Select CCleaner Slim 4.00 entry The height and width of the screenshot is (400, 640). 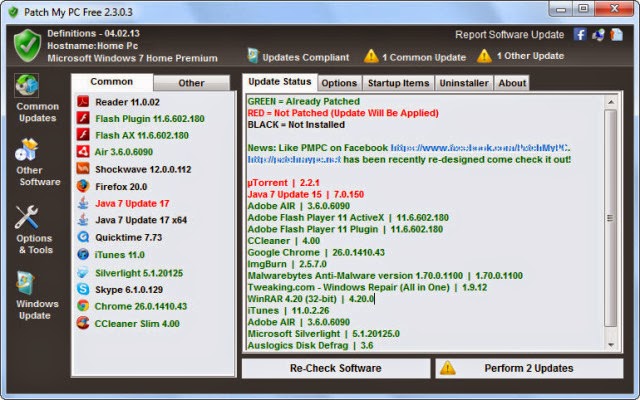pyautogui.click(x=137, y=324)
